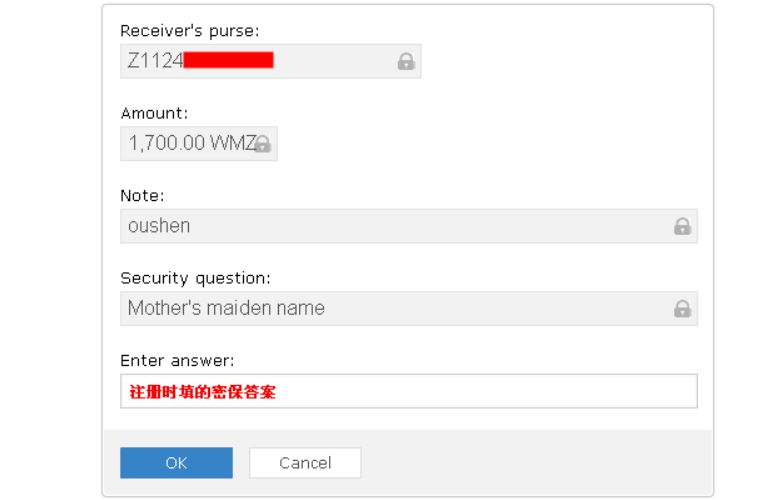Click the "Note:" label
774x500 pixels.
pos(142,196)
